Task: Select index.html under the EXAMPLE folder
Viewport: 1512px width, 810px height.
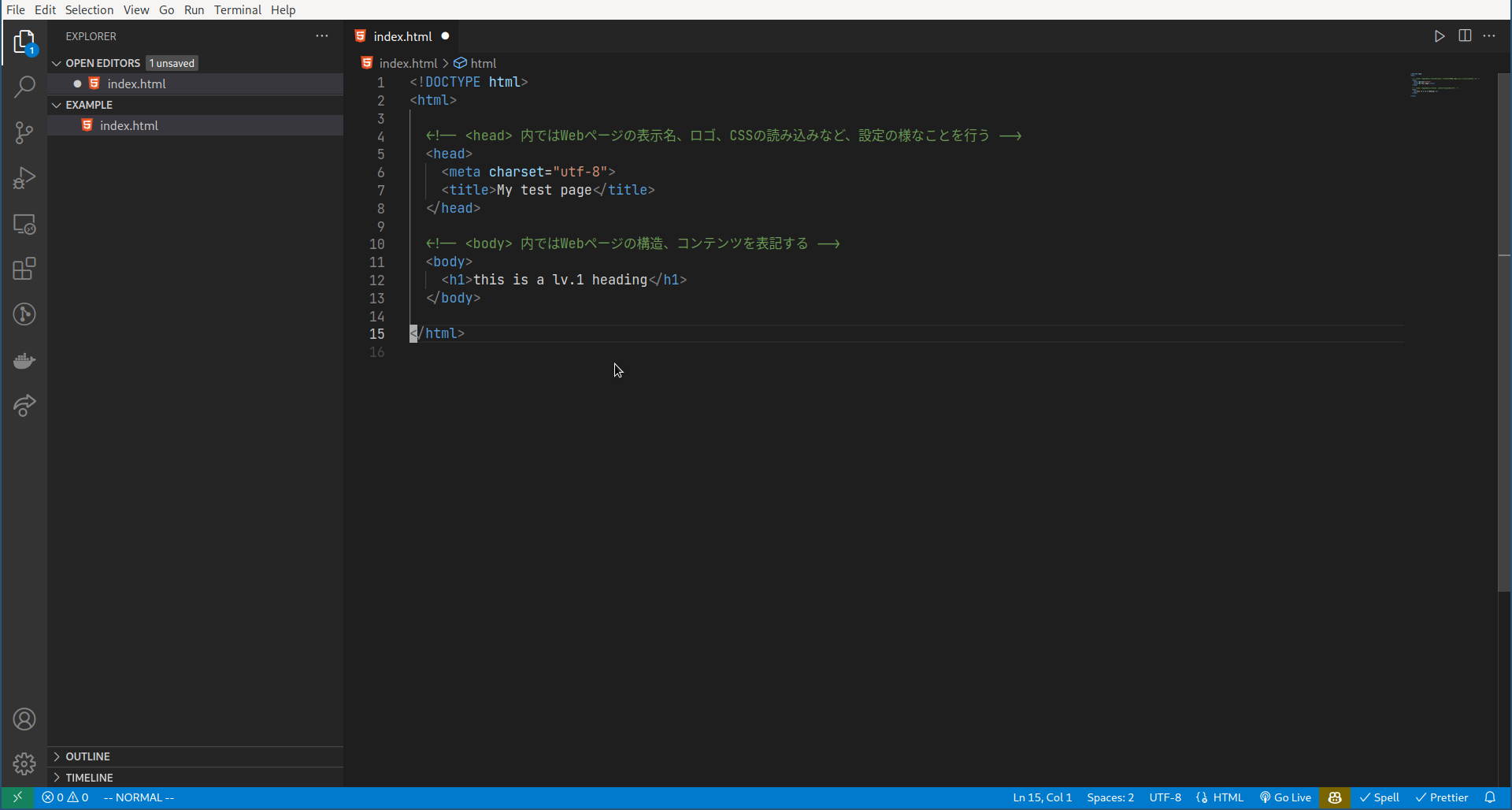Action: click(x=128, y=125)
